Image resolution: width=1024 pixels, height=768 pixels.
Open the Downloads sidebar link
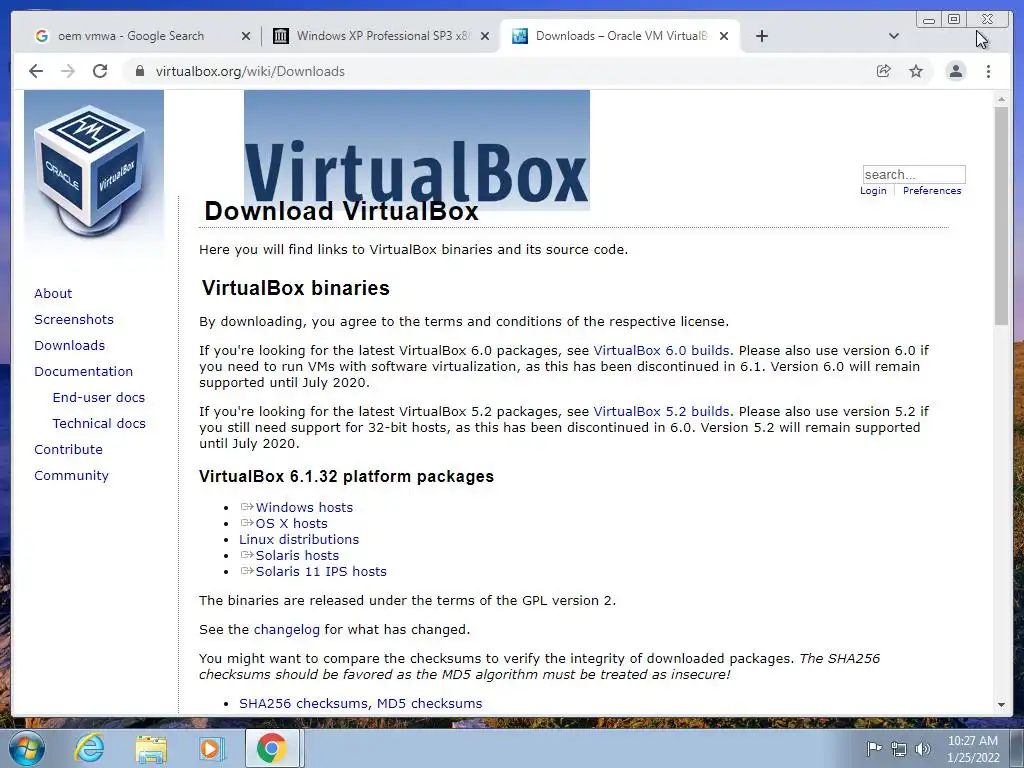pos(69,345)
